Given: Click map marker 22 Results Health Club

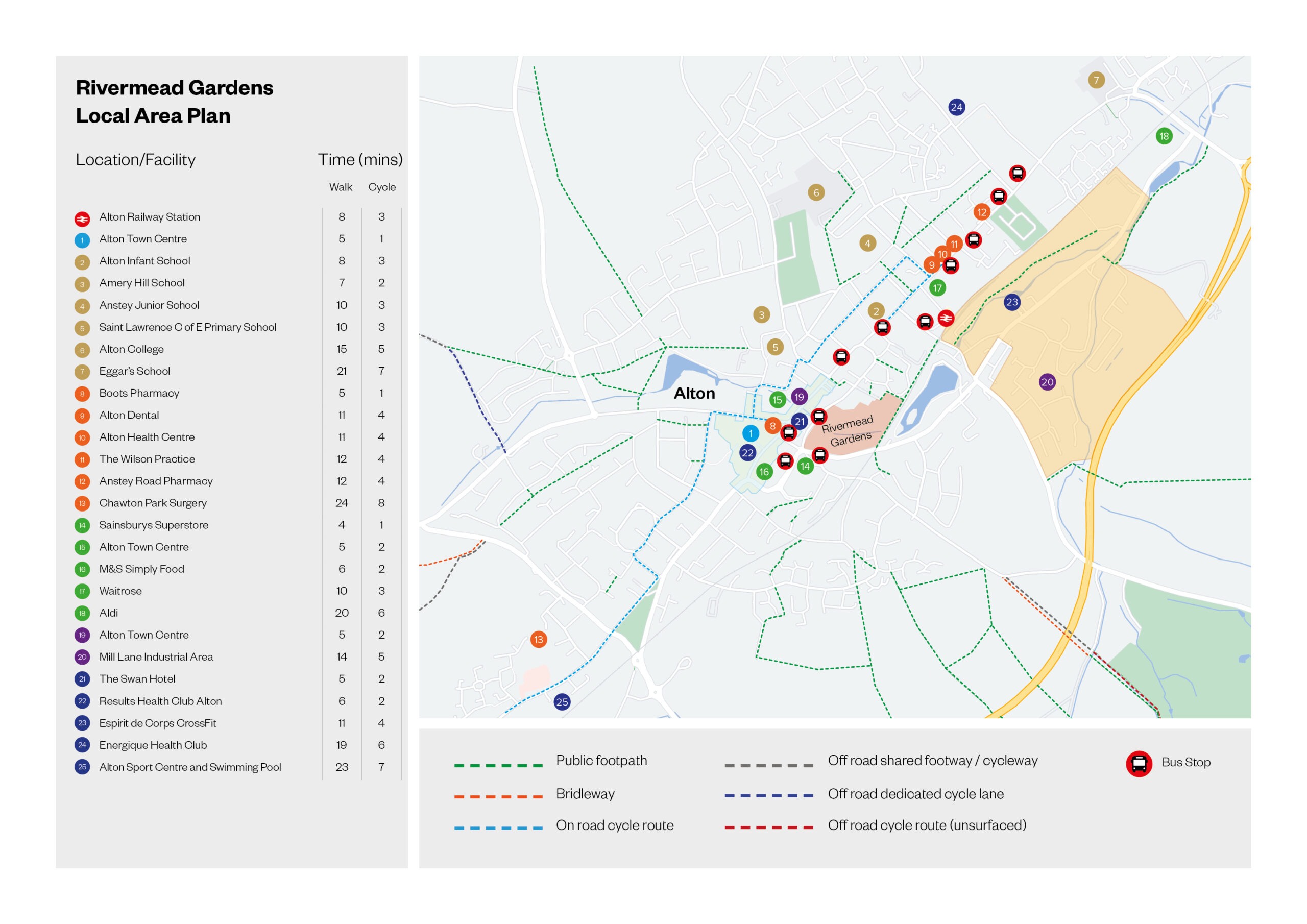Looking at the screenshot, I should pyautogui.click(x=747, y=453).
